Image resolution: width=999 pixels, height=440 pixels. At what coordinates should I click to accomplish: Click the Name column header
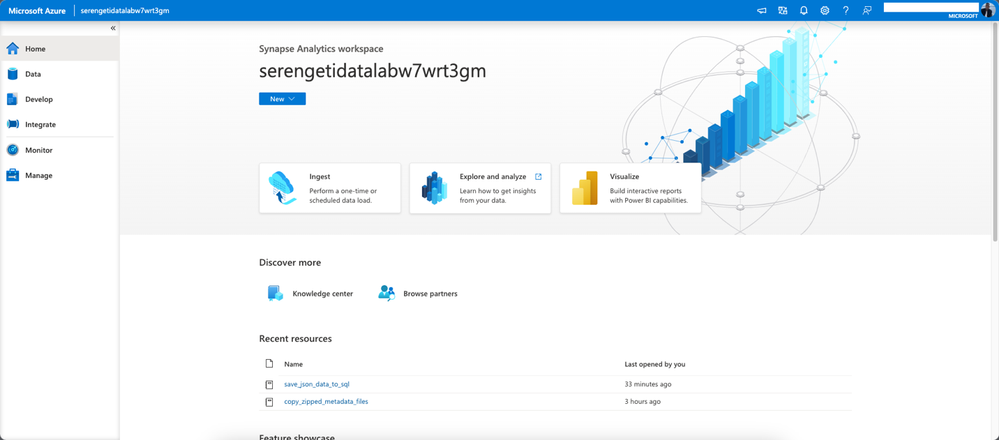293,364
